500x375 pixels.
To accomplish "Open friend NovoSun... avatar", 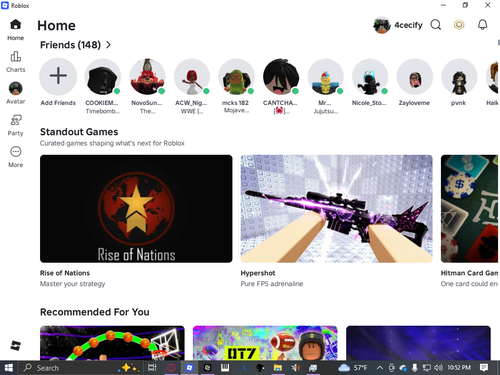I will [x=147, y=77].
